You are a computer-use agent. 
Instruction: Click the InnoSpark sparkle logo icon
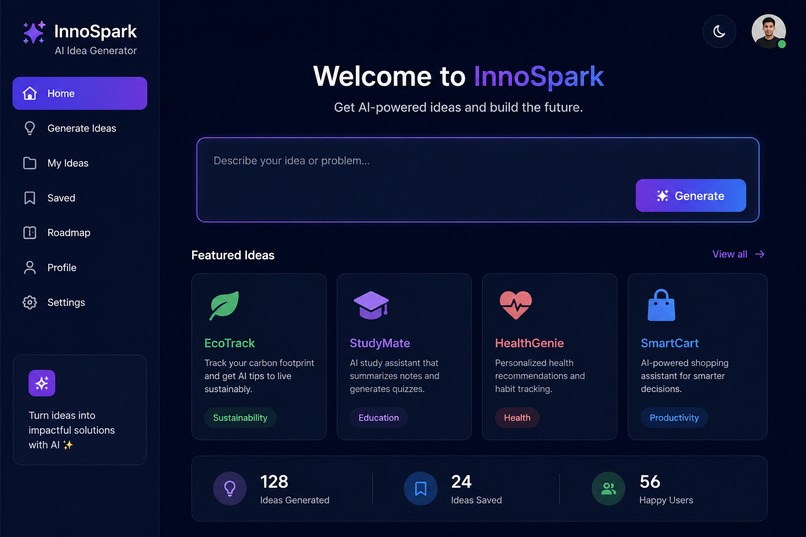34,33
